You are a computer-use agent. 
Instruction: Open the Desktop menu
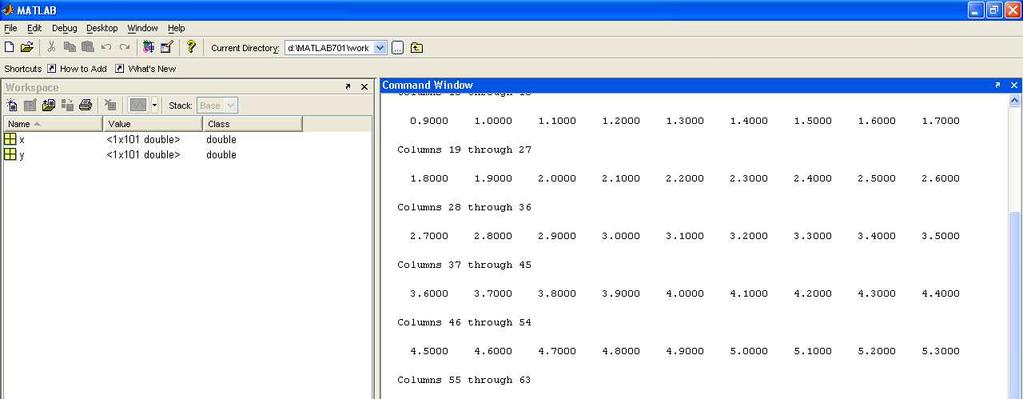pyautogui.click(x=102, y=28)
